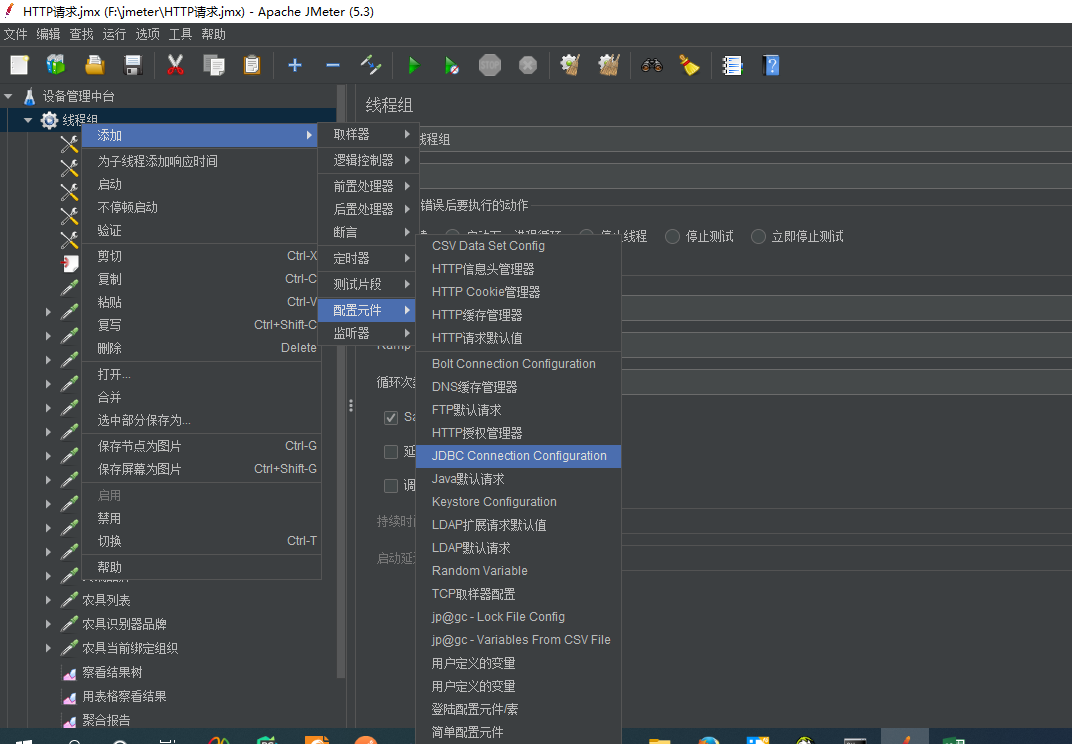Collapse the 设备管理中台 tree root arrow

click(8, 96)
